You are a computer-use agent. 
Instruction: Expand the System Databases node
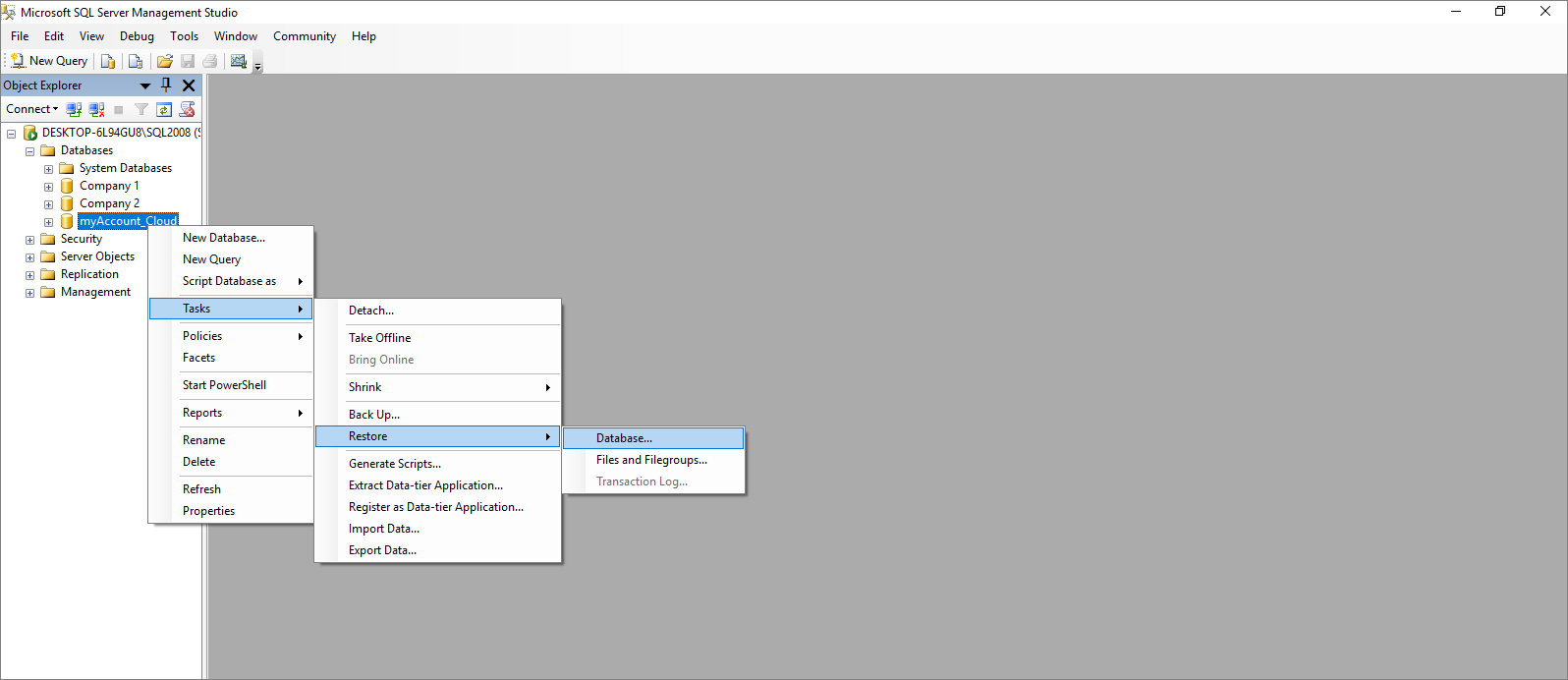(48, 169)
